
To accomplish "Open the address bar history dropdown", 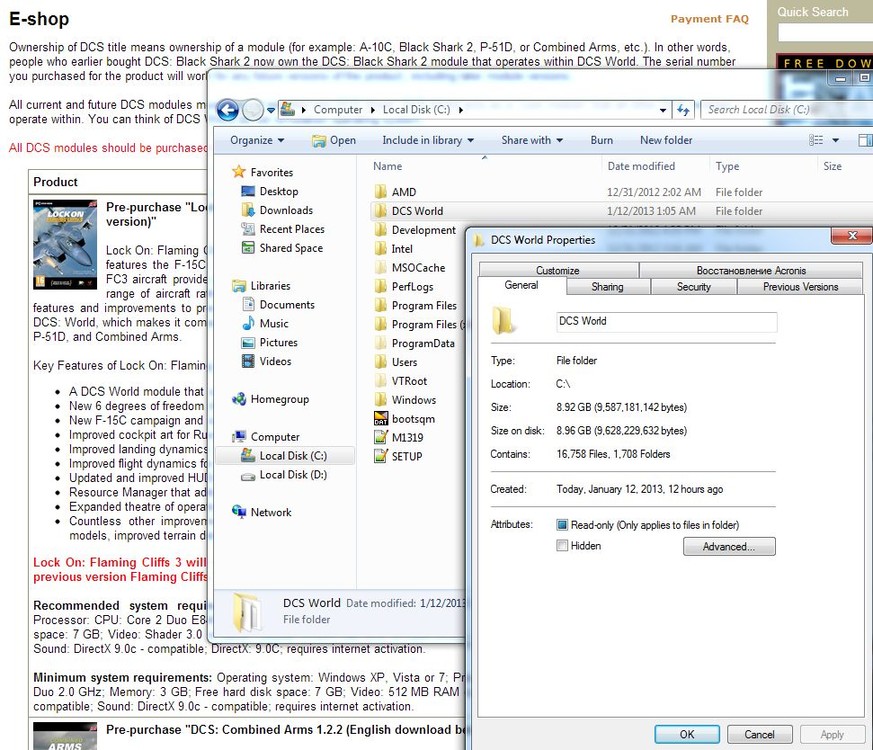I will click(x=663, y=110).
